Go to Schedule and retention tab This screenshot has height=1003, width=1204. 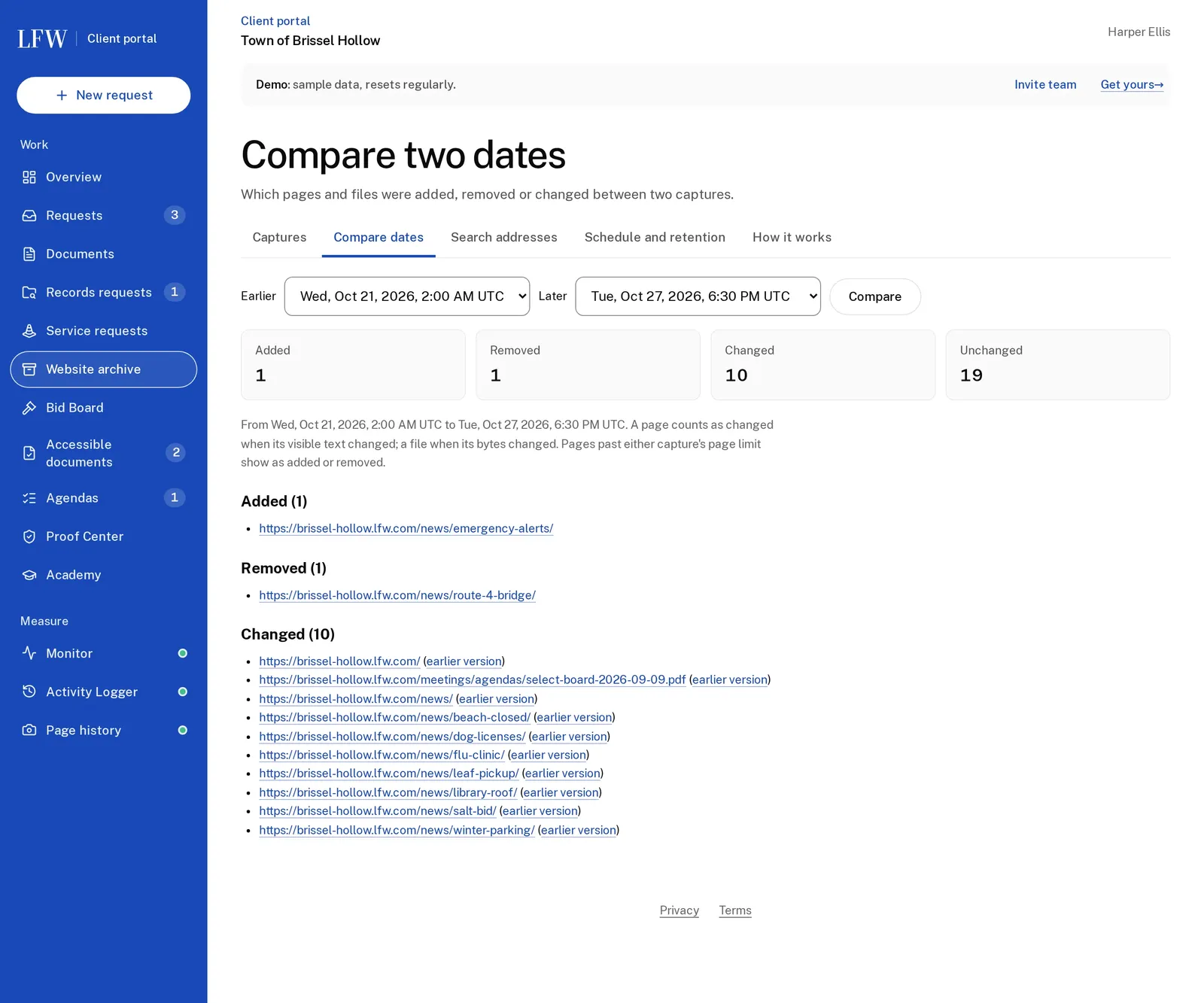point(655,237)
